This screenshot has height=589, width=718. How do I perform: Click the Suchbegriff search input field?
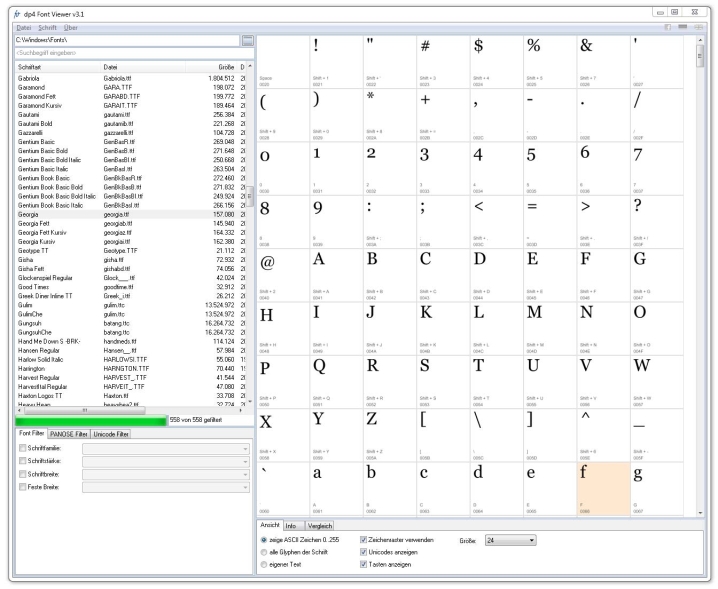pyautogui.click(x=120, y=51)
